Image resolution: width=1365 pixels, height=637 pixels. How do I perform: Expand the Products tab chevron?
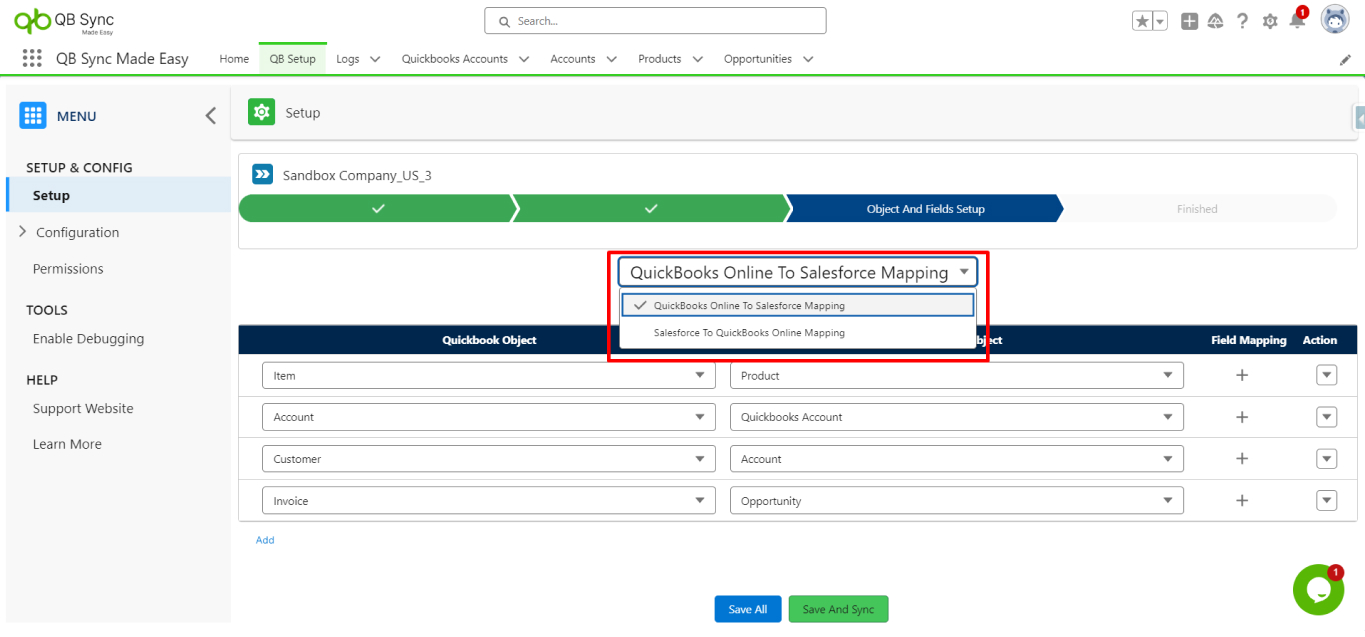(x=697, y=59)
